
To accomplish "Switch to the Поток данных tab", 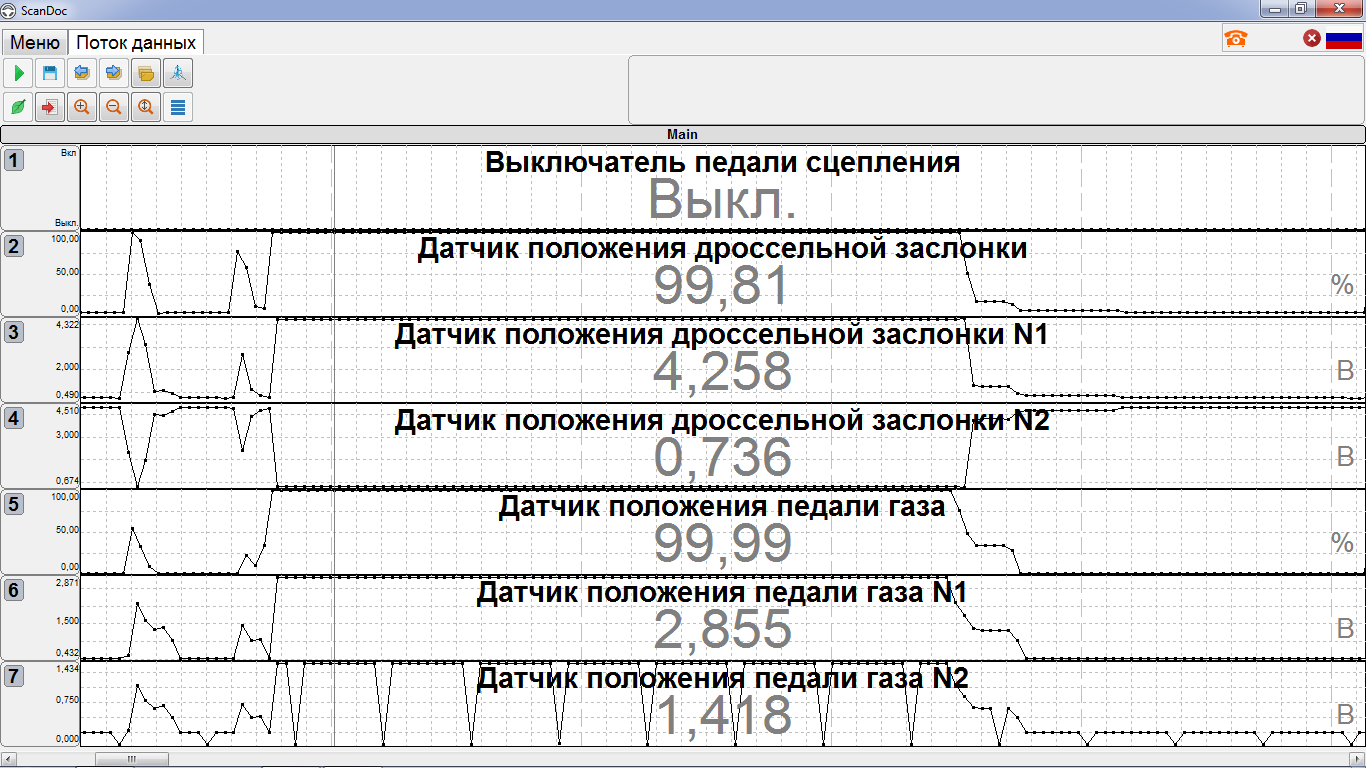I will coord(136,43).
